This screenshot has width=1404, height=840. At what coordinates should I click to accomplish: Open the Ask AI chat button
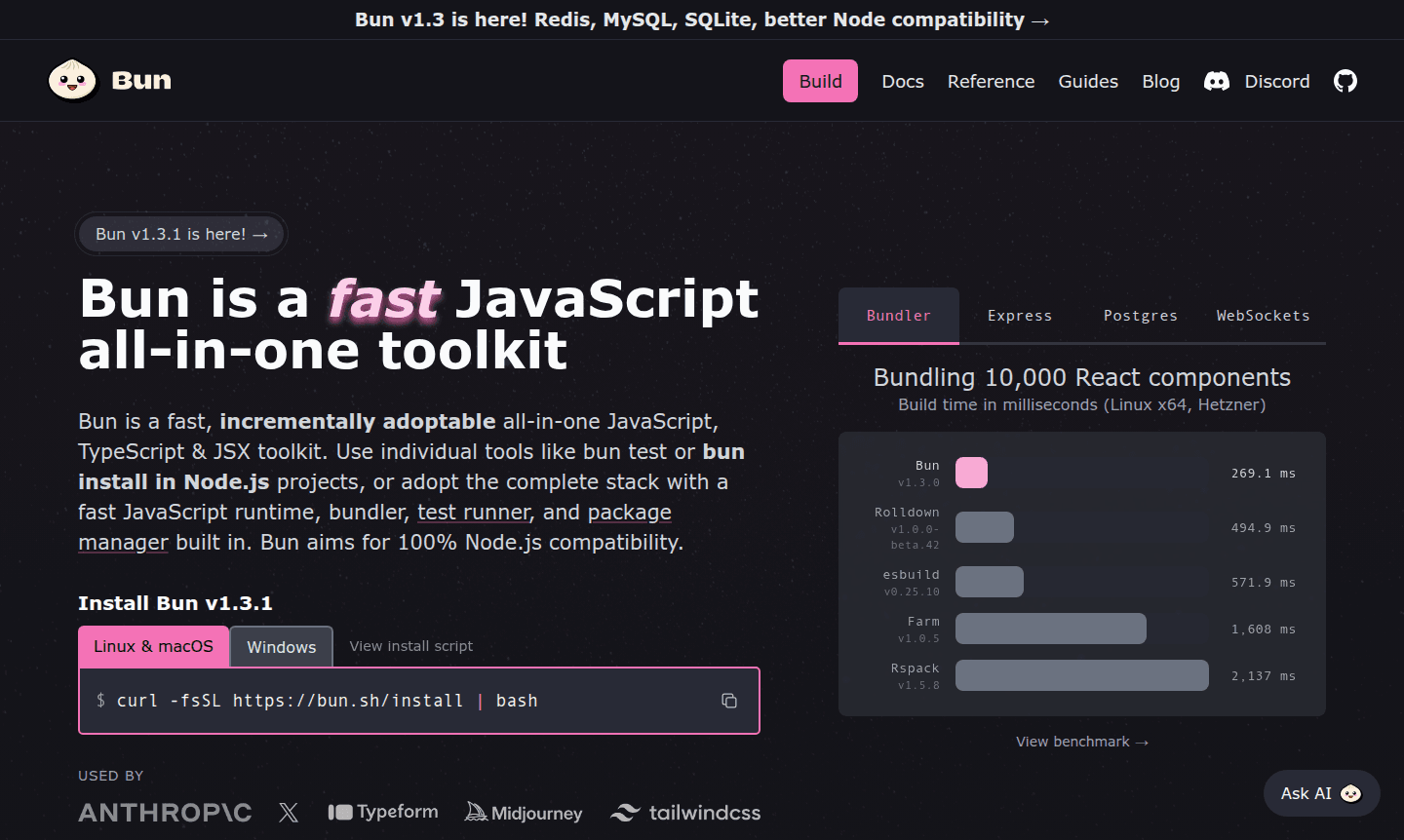click(1321, 793)
